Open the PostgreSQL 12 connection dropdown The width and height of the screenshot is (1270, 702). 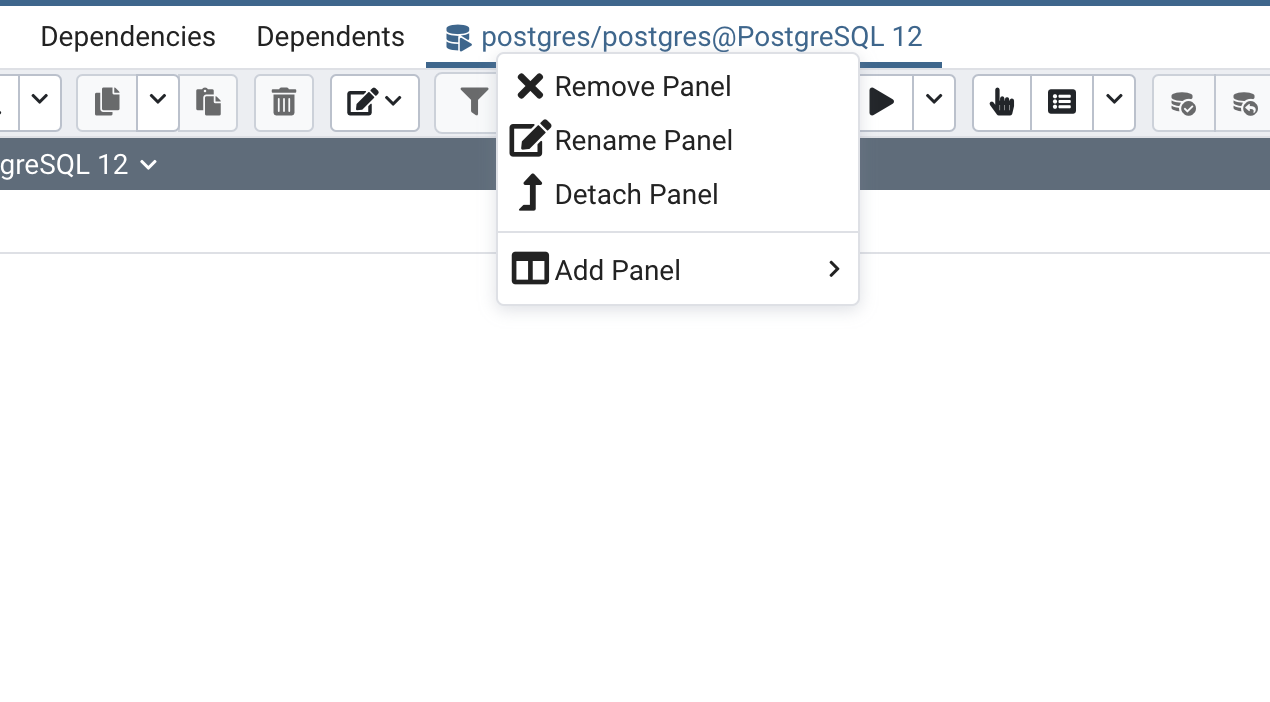[x=148, y=165]
